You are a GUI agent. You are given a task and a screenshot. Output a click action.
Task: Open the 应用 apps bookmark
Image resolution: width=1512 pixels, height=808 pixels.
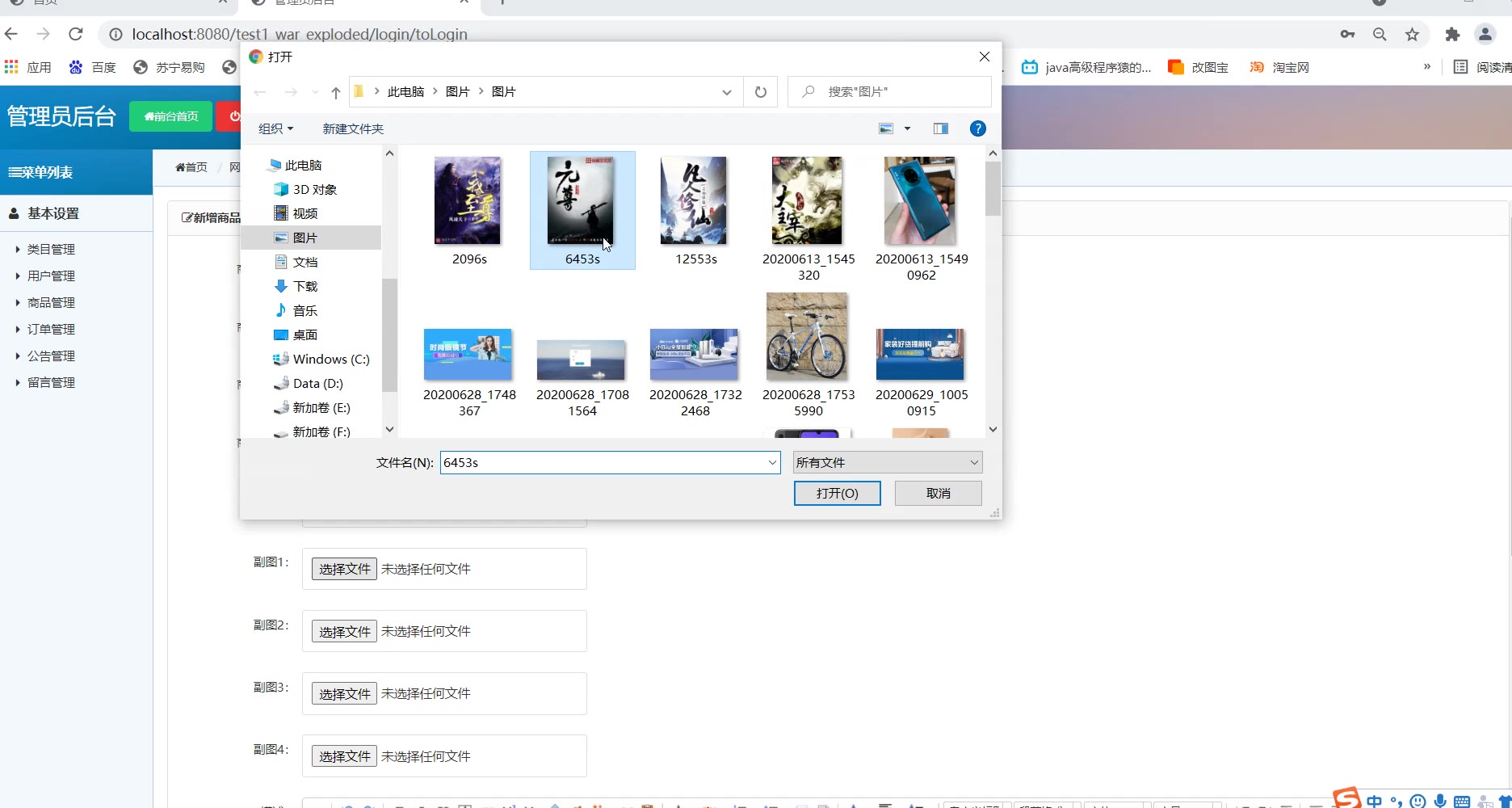pos(28,67)
